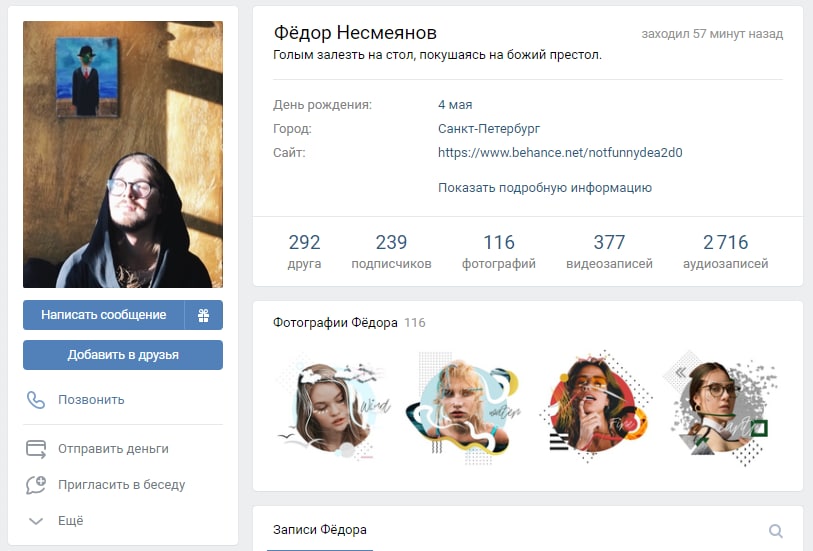Open the 2716 аудиозаписей counter

tap(725, 251)
